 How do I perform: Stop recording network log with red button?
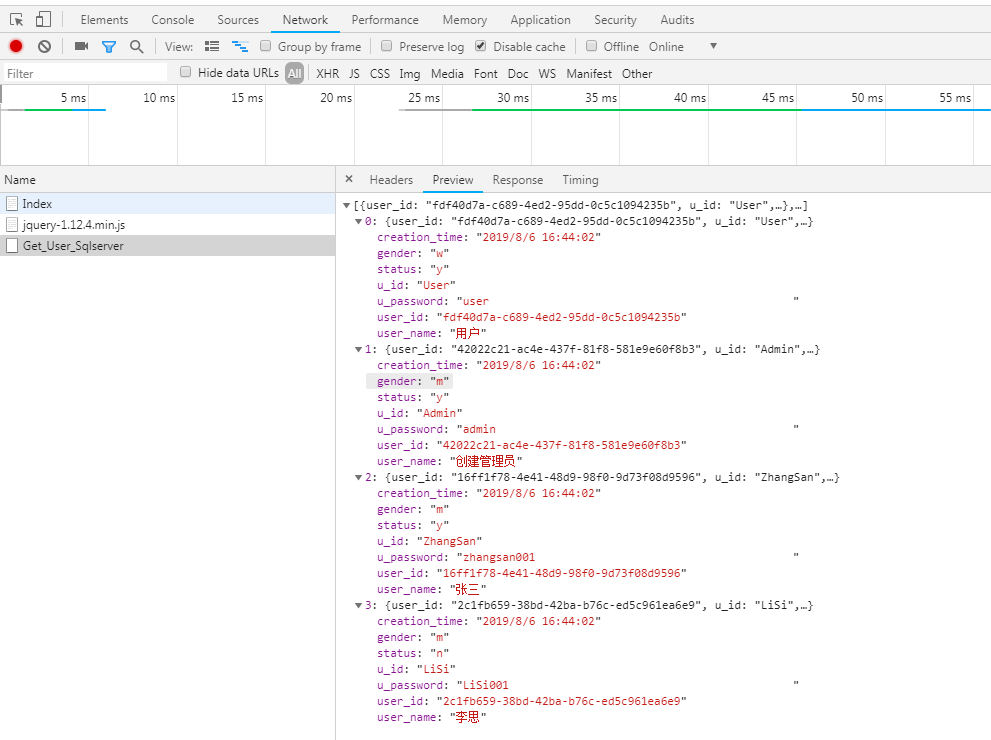16,47
